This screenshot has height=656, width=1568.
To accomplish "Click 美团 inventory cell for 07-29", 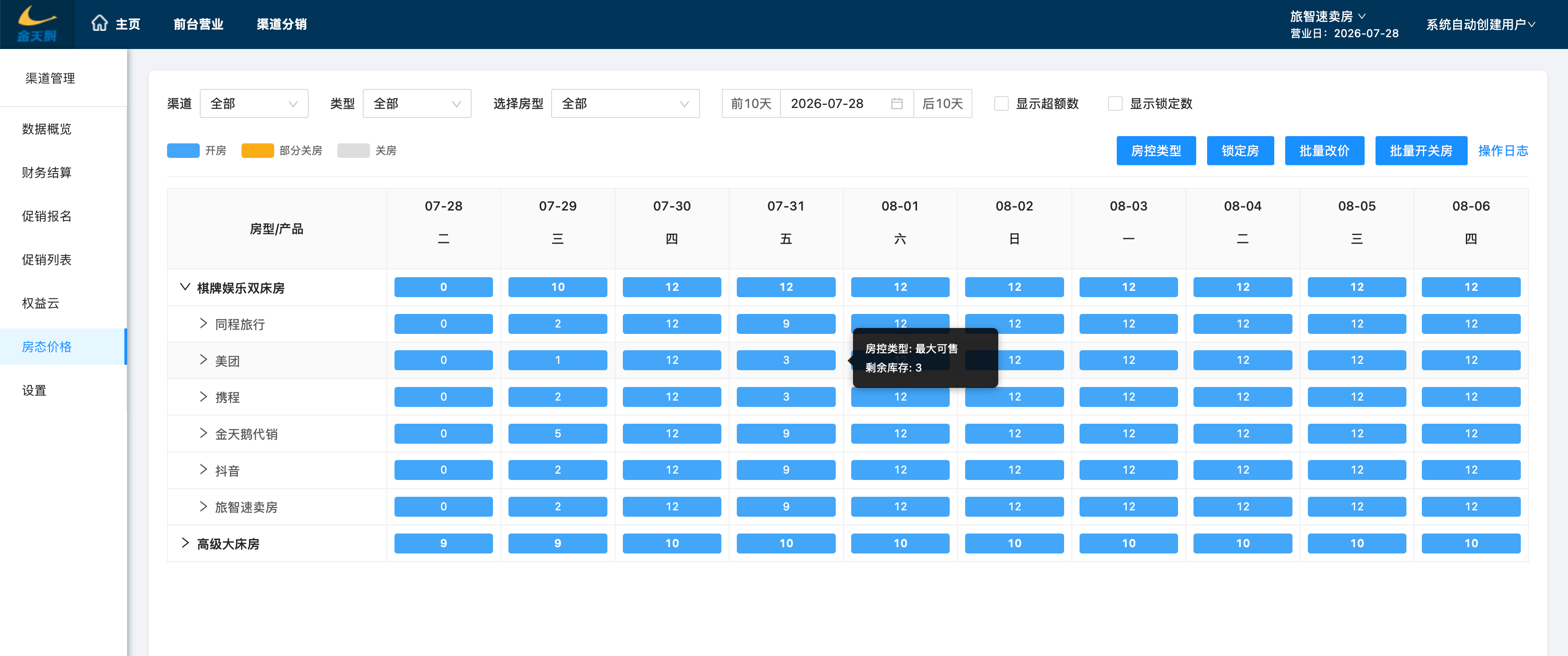I will point(557,360).
